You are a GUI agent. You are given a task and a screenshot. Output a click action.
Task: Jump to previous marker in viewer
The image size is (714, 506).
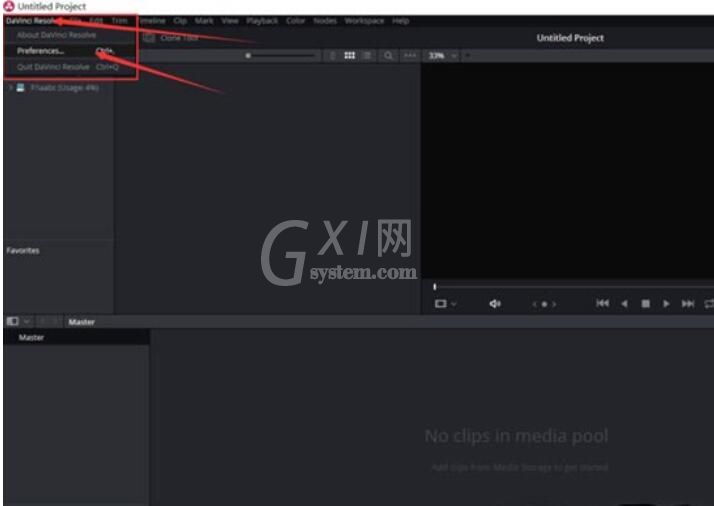[x=534, y=304]
